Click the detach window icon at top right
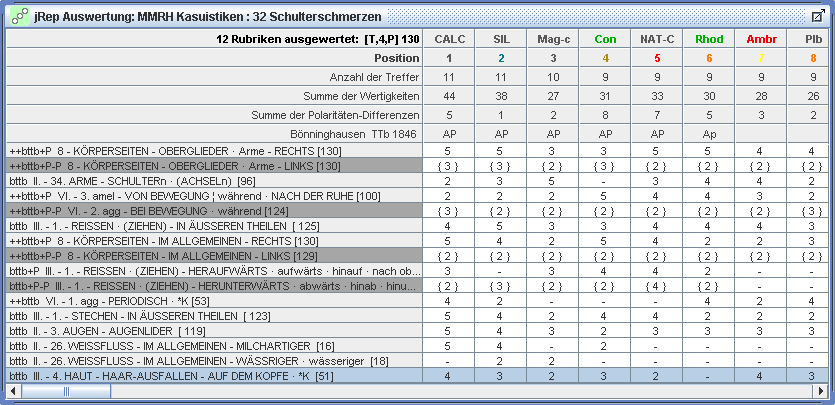The height and width of the screenshot is (405, 835). (816, 16)
